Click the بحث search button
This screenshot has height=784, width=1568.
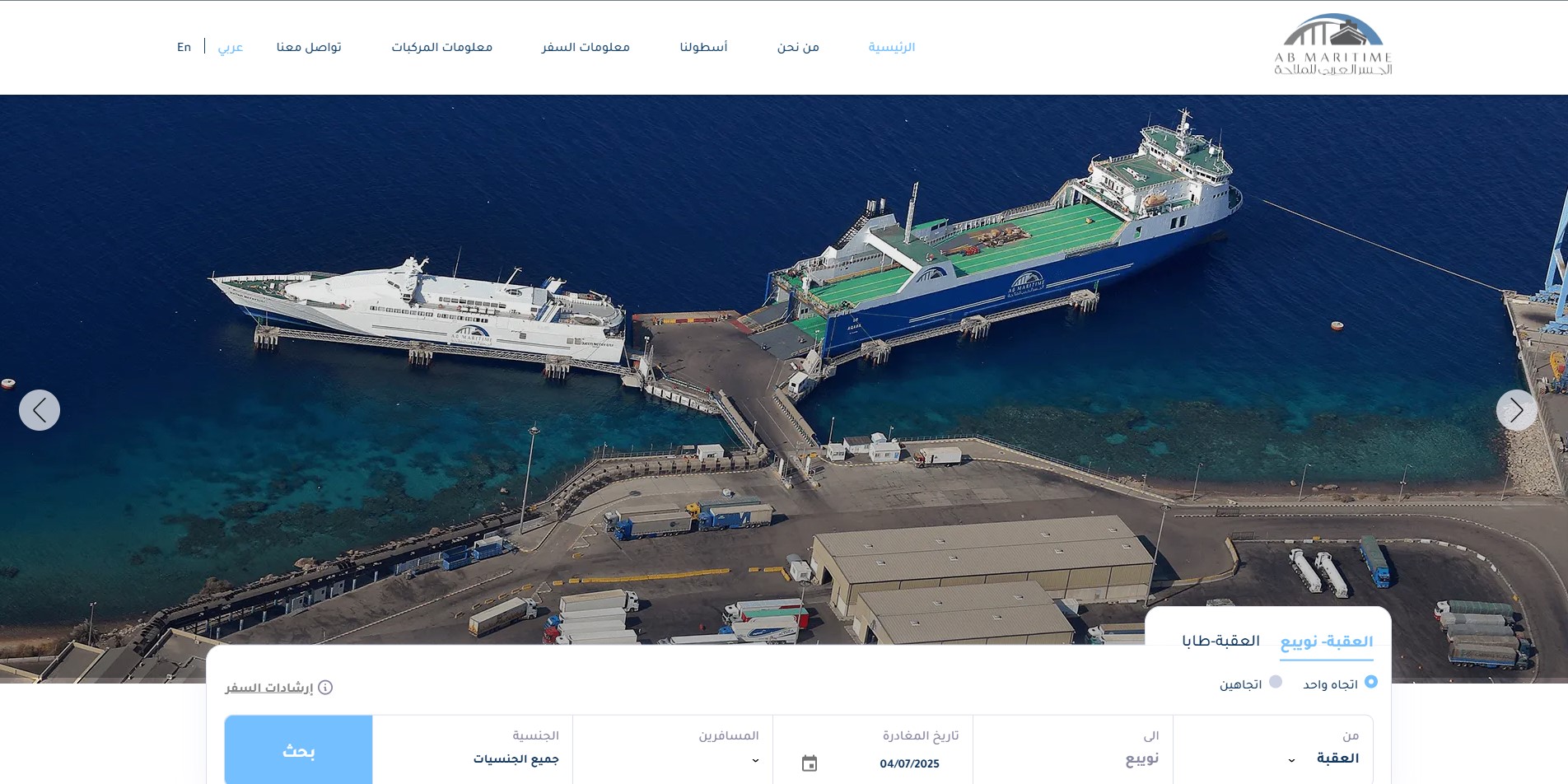(x=299, y=750)
